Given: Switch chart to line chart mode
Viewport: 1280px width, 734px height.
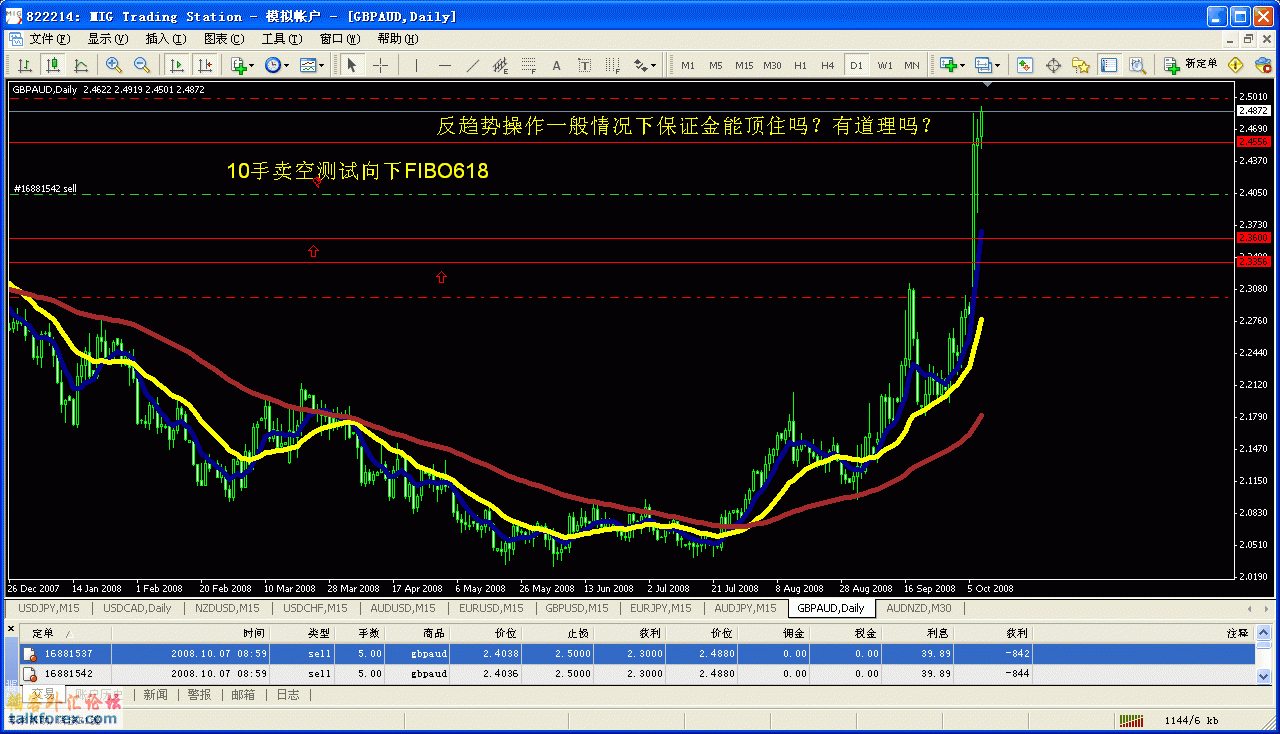Looking at the screenshot, I should 80,65.
